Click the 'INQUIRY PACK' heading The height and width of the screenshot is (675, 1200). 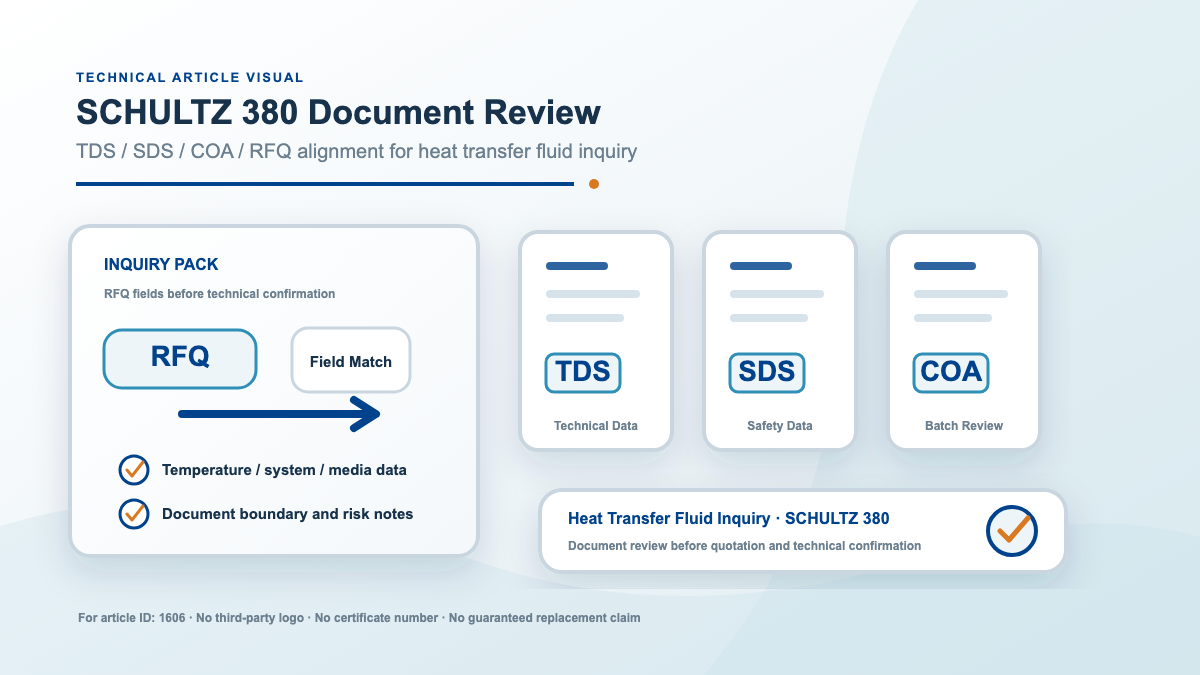(x=161, y=265)
